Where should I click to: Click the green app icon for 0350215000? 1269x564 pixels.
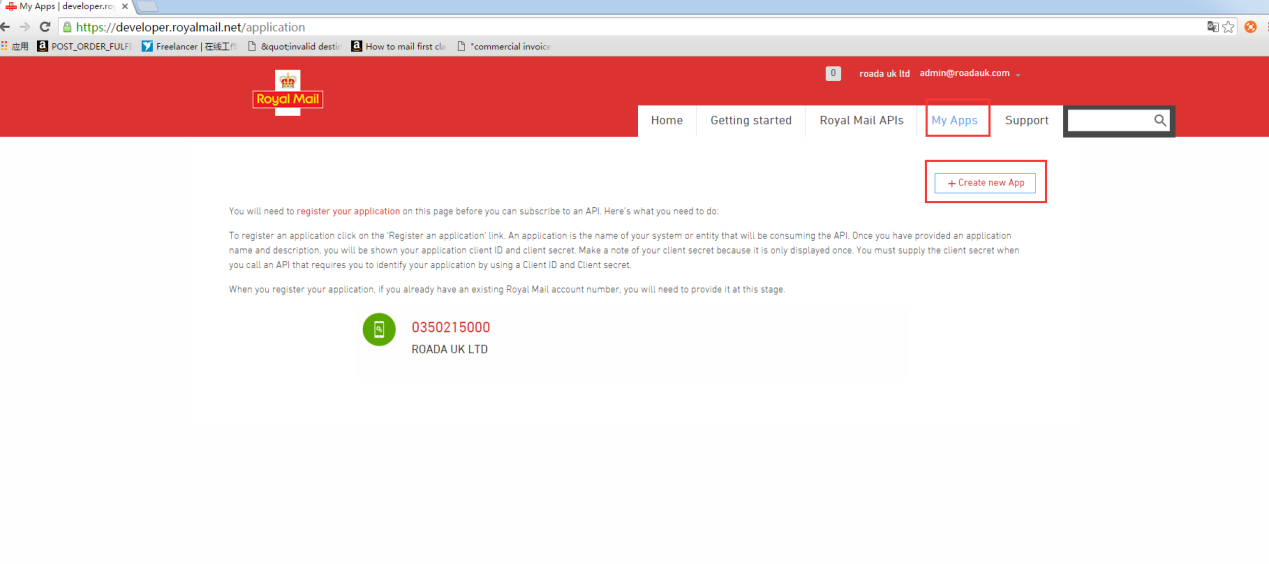379,330
